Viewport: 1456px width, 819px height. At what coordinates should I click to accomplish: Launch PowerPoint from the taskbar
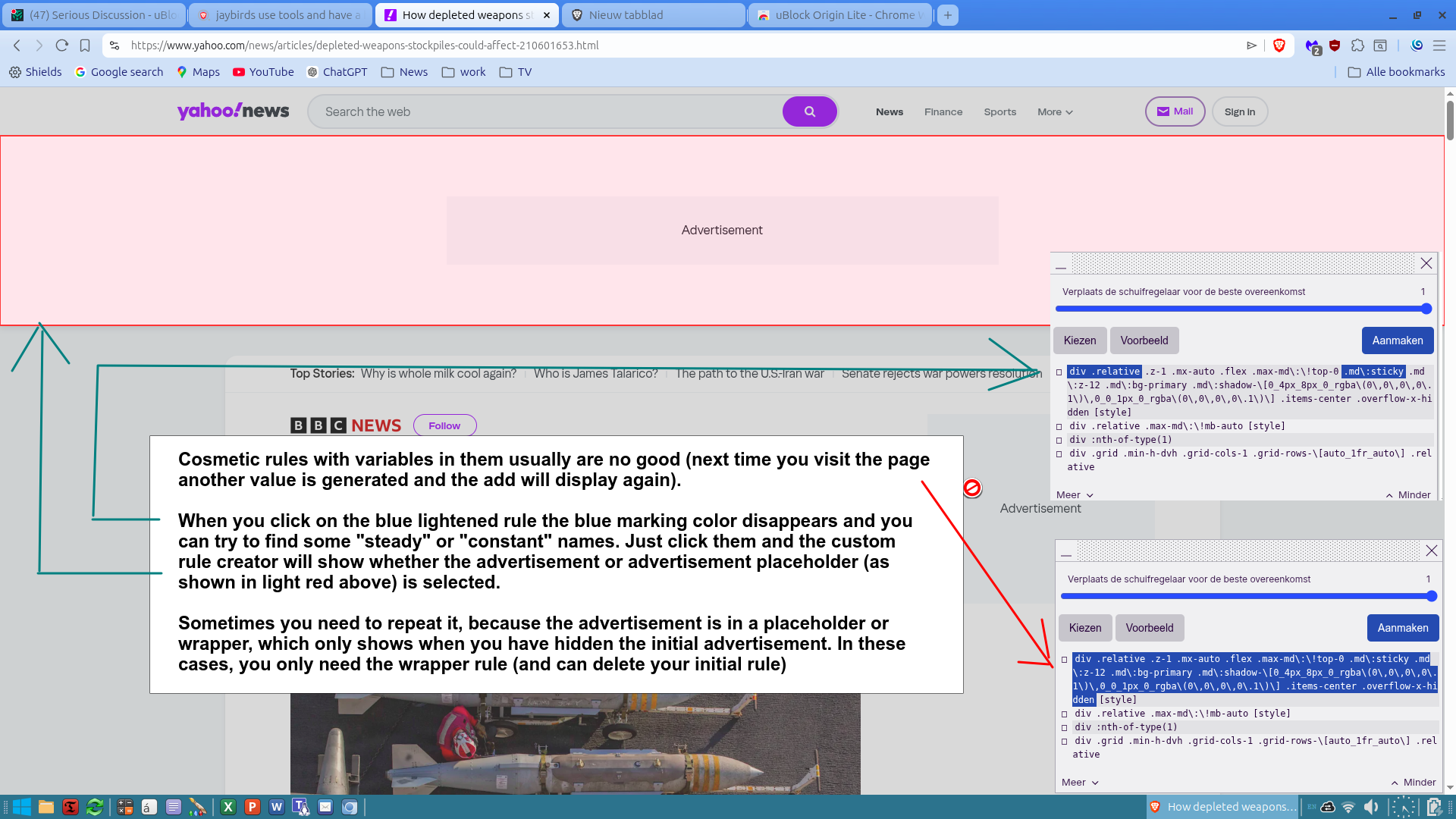(x=252, y=807)
